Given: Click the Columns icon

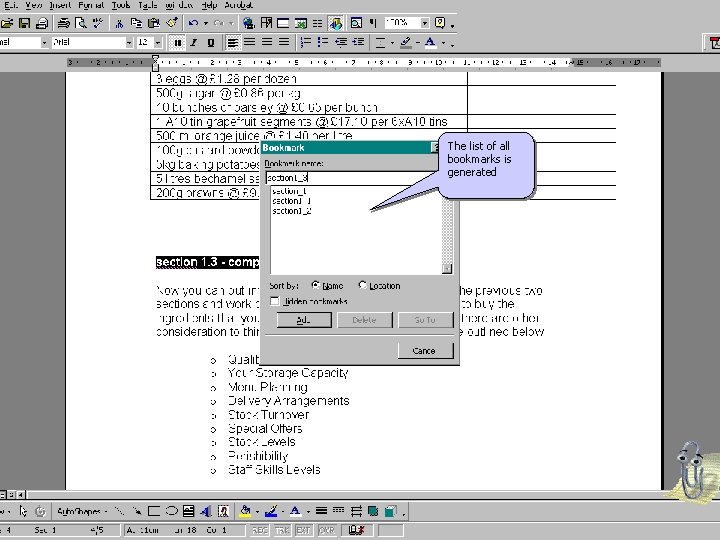Looking at the screenshot, I should (x=317, y=22).
